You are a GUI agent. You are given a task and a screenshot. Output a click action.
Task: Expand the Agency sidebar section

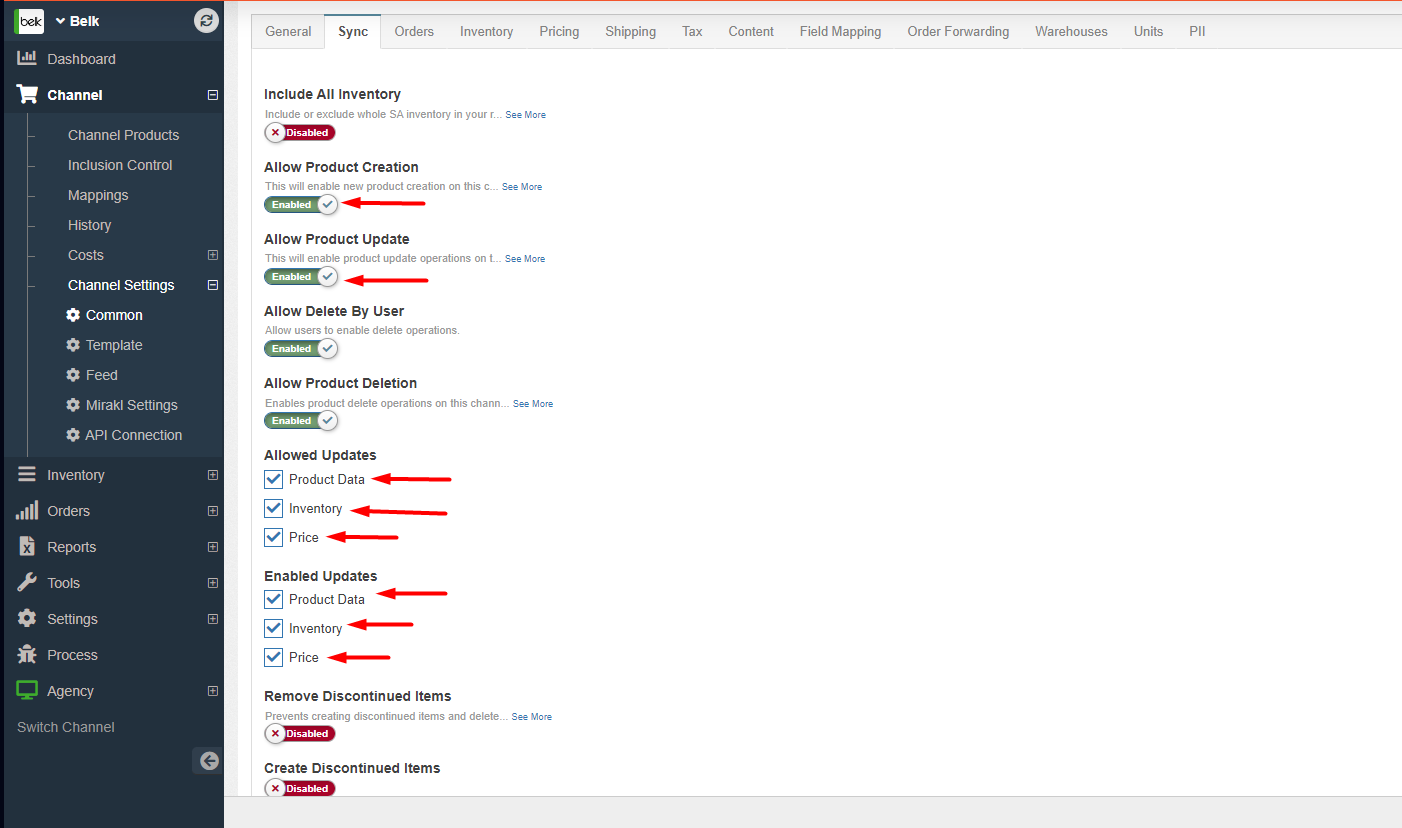212,691
